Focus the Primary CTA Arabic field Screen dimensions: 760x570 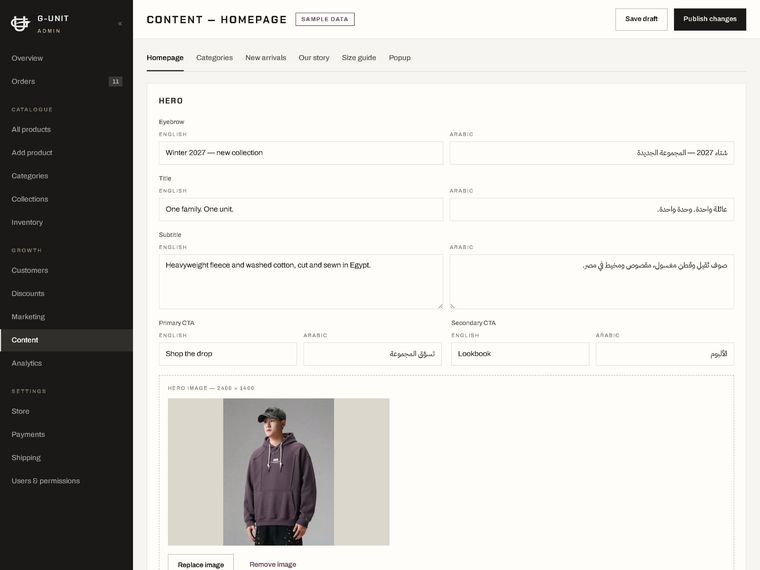372,354
